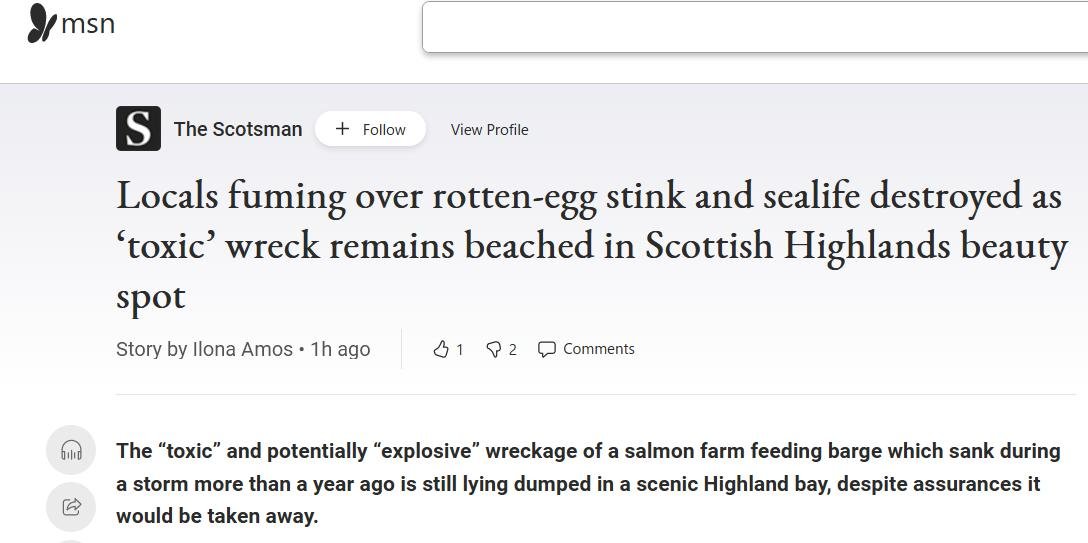Click into the MSN search box

755,27
